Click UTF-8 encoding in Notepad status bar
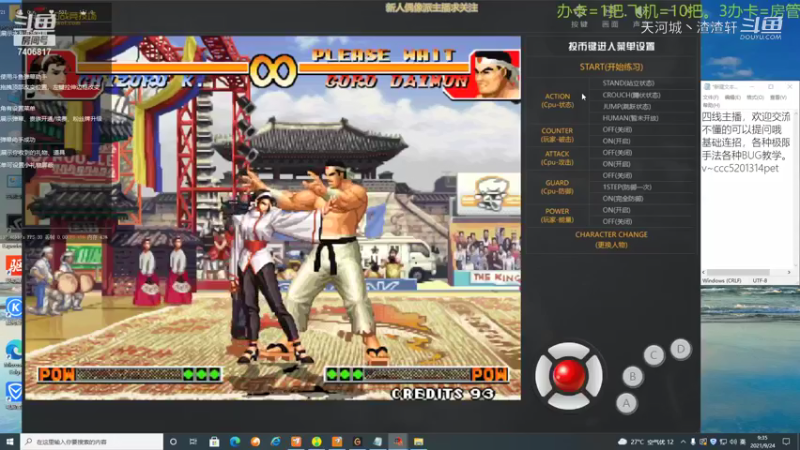800x450 pixels. pyautogui.click(x=760, y=281)
